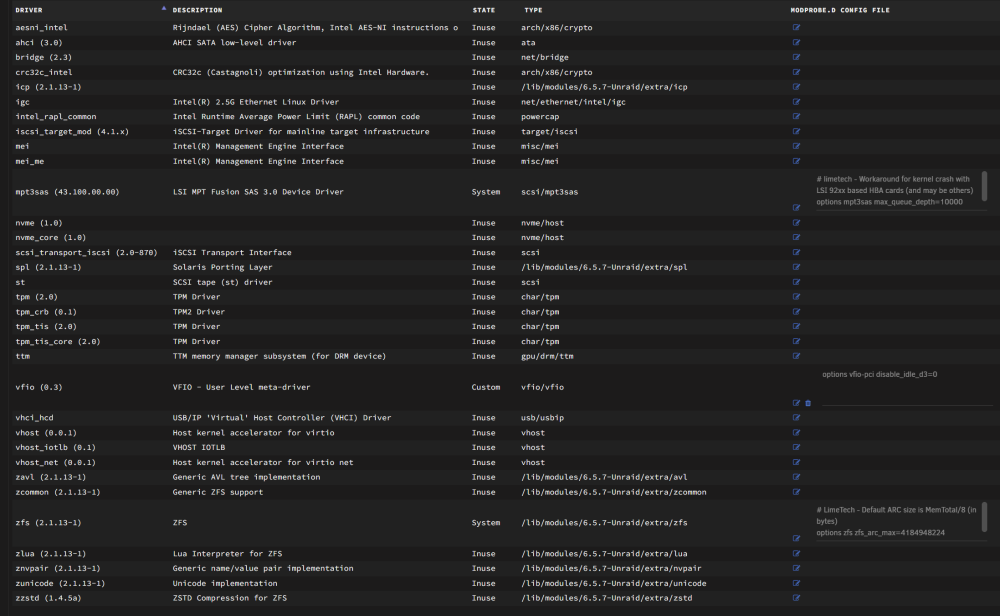Edit modprobe config for spl driver

pos(796,267)
